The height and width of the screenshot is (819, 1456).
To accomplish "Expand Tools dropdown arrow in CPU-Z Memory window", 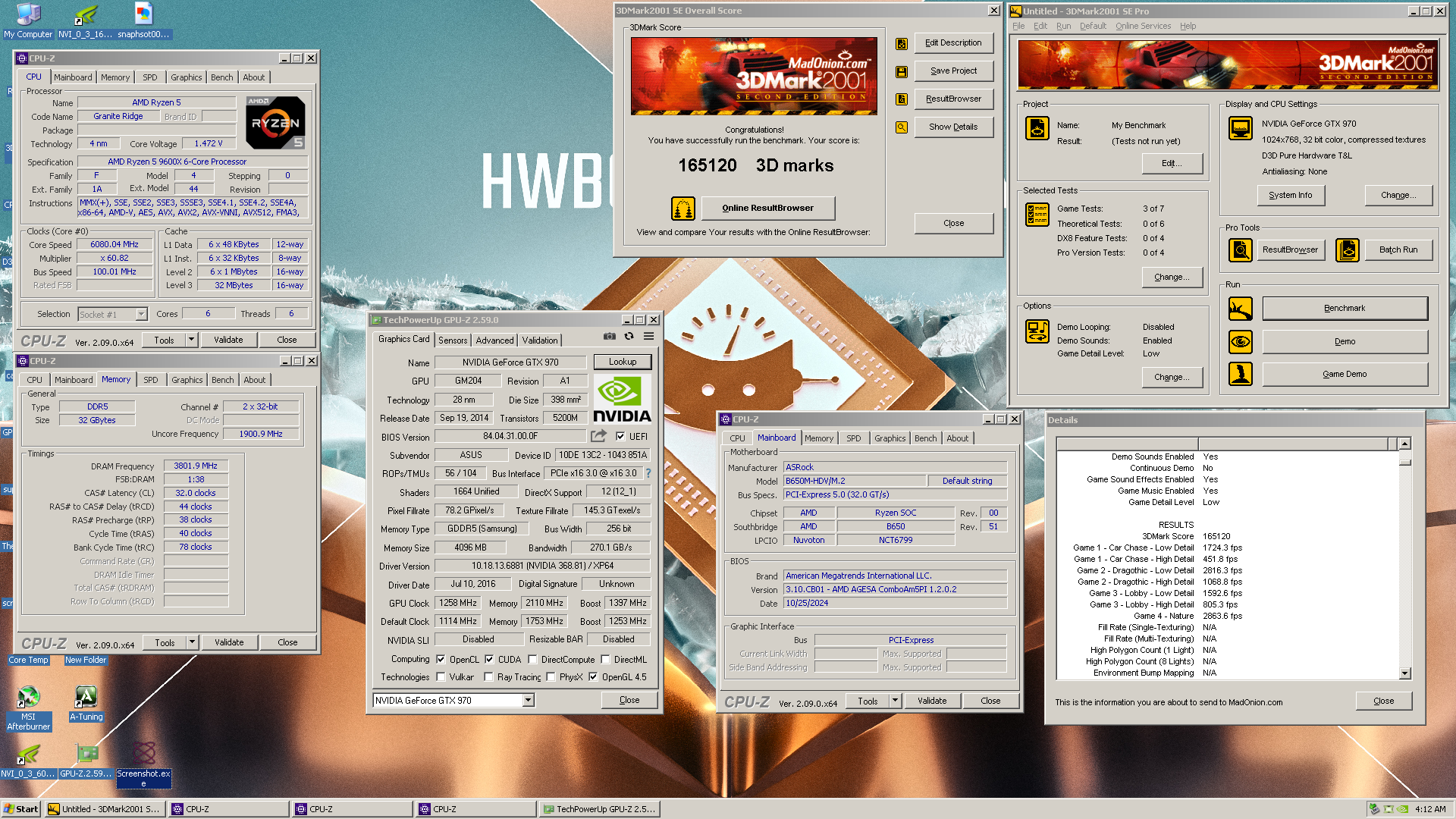I will 193,642.
